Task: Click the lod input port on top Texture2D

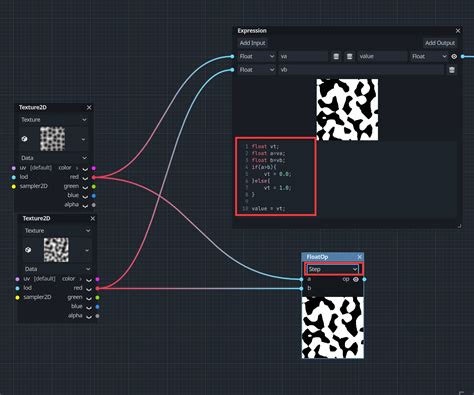Action: tap(14, 177)
